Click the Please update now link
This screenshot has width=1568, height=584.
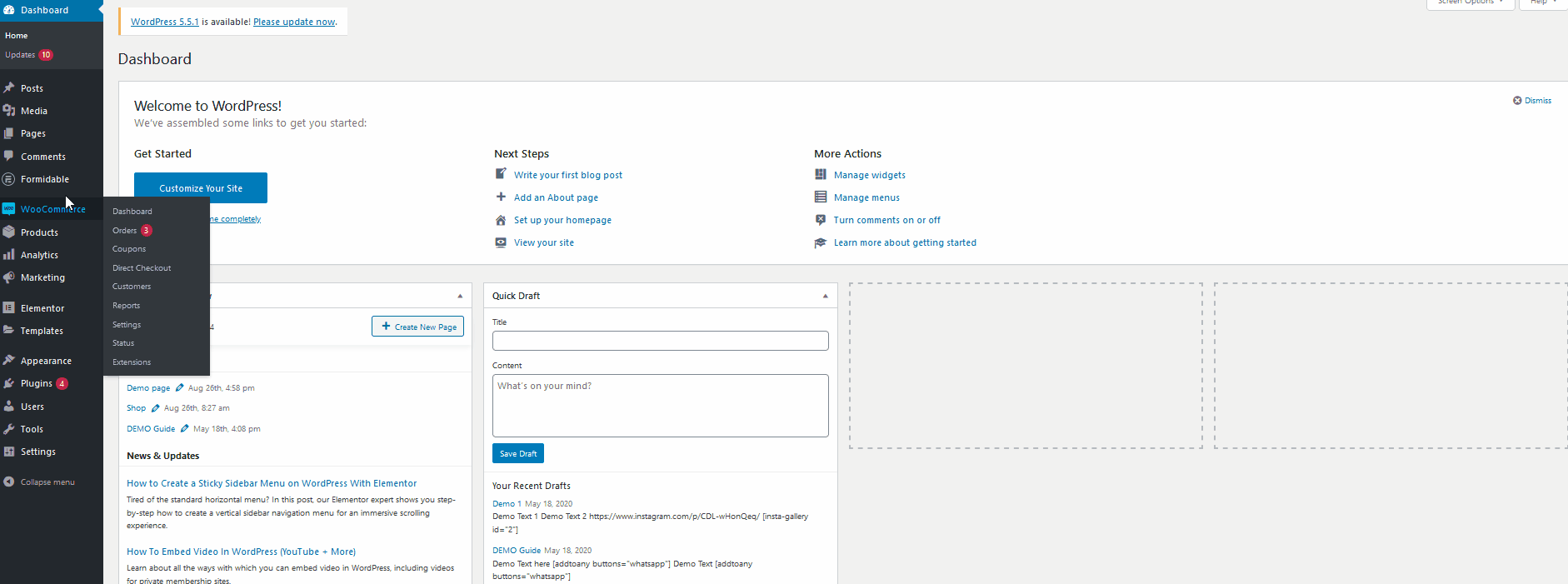point(294,22)
